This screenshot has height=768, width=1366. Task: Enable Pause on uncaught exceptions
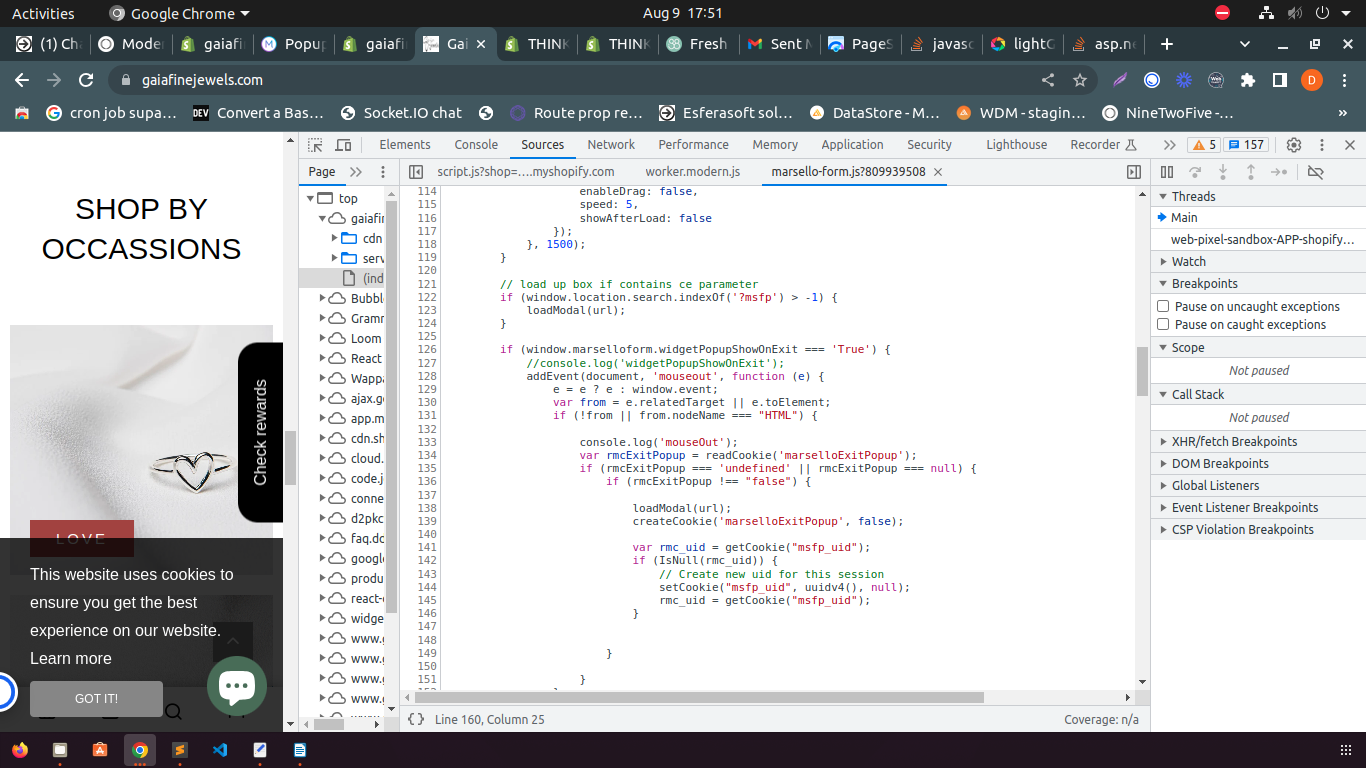[x=1163, y=307]
